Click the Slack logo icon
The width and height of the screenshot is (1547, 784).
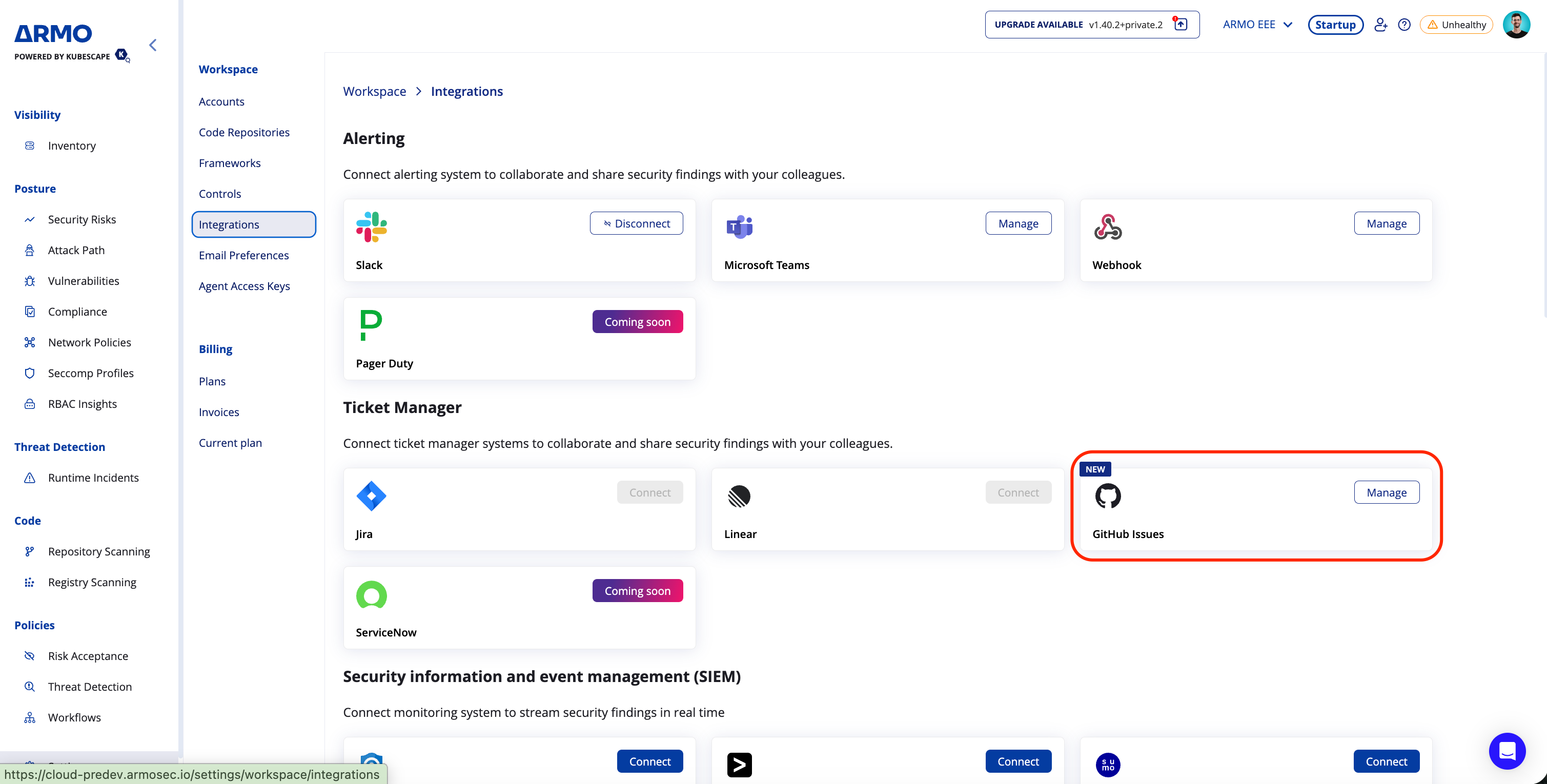(x=371, y=227)
